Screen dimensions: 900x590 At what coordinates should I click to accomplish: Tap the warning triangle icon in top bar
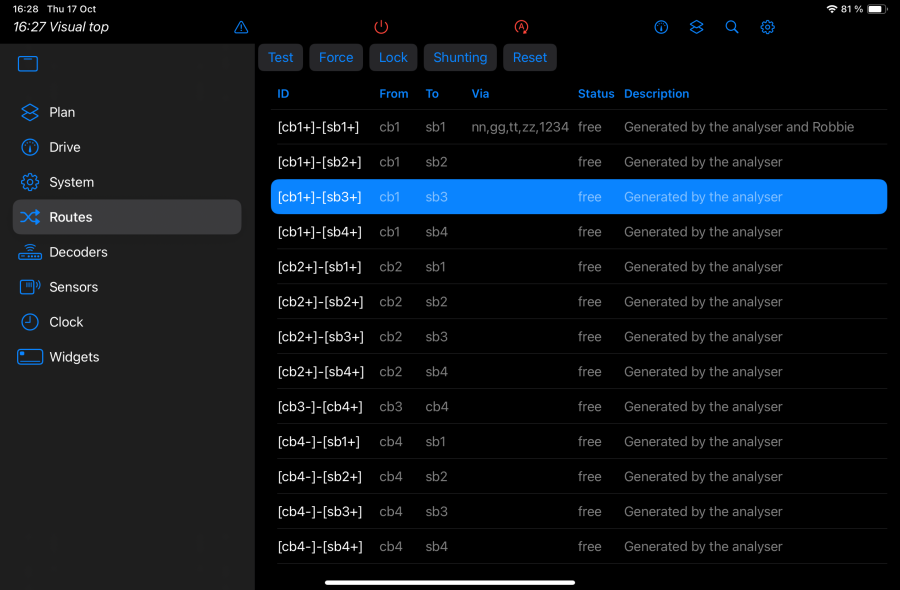tap(241, 27)
